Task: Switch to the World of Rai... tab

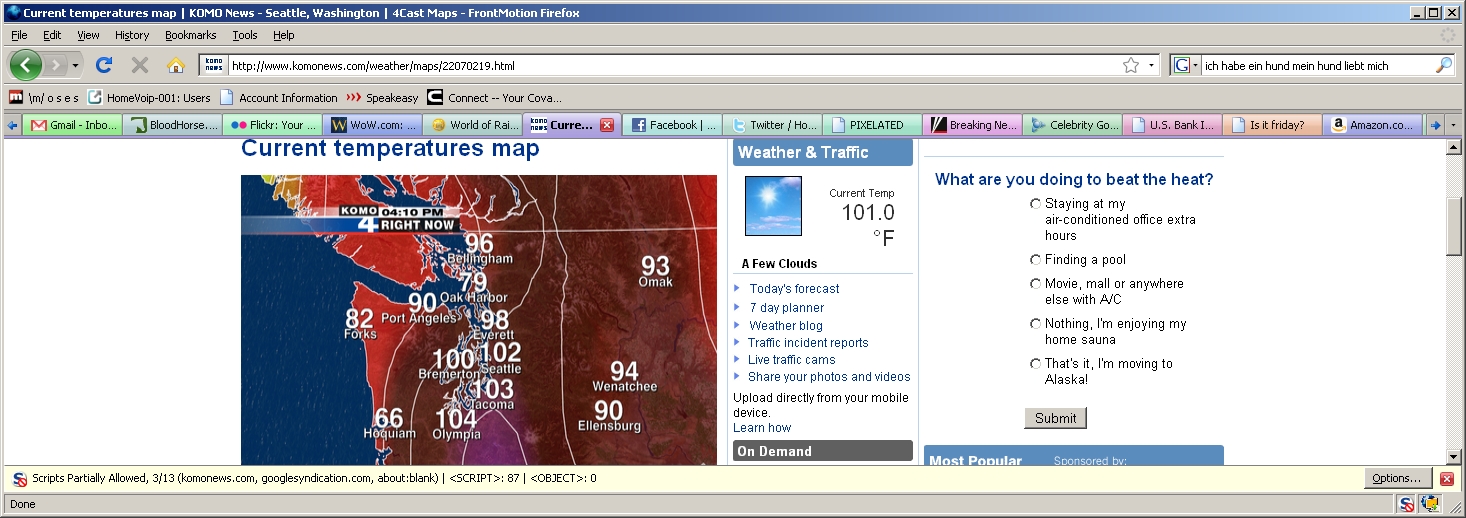Action: pos(473,125)
